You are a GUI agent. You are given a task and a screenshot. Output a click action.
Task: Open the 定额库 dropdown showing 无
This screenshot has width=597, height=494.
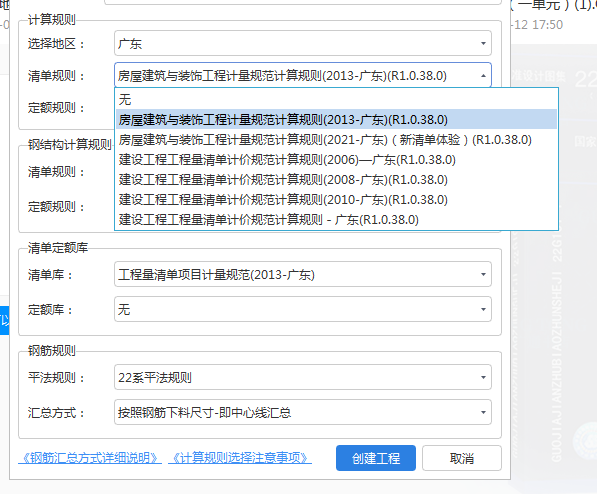303,309
